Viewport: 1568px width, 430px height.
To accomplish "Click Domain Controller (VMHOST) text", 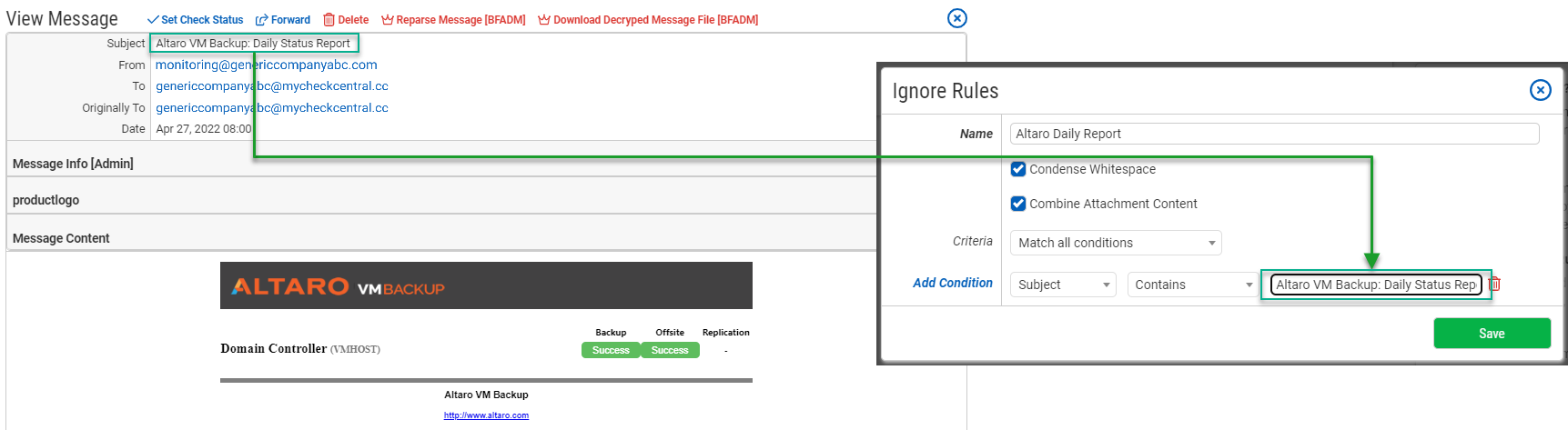I will [300, 349].
